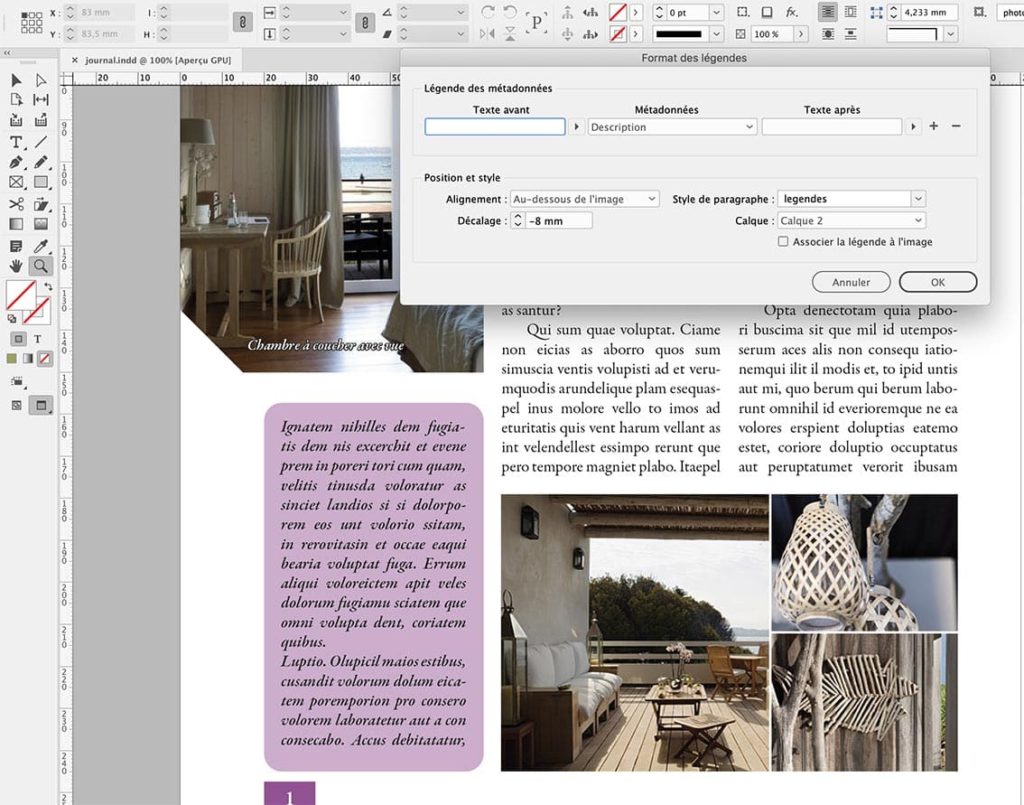The image size is (1024, 805).
Task: Select the Type (T) tool
Action: [16, 143]
